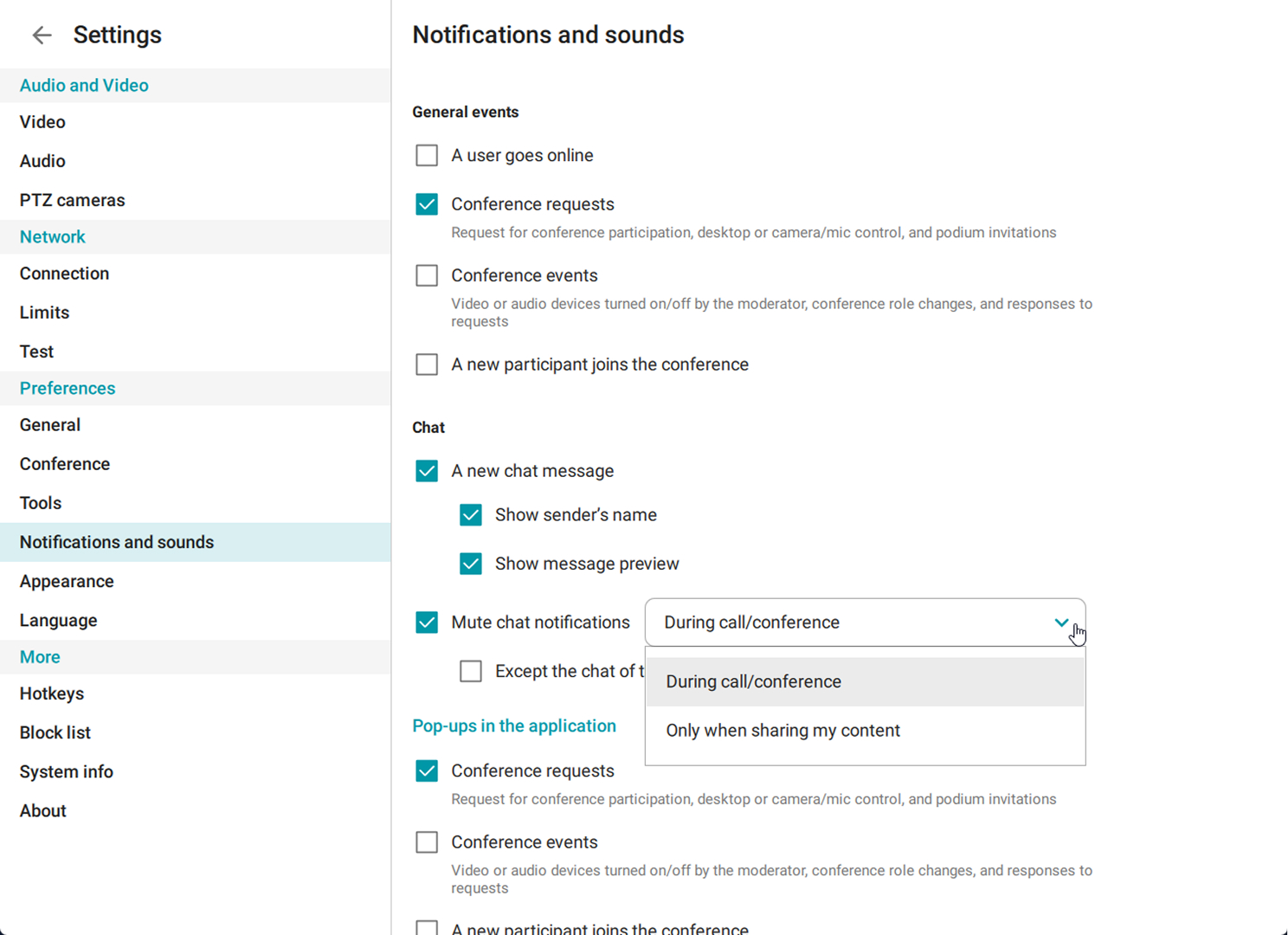Check the 'Except the chat of' option

point(471,671)
